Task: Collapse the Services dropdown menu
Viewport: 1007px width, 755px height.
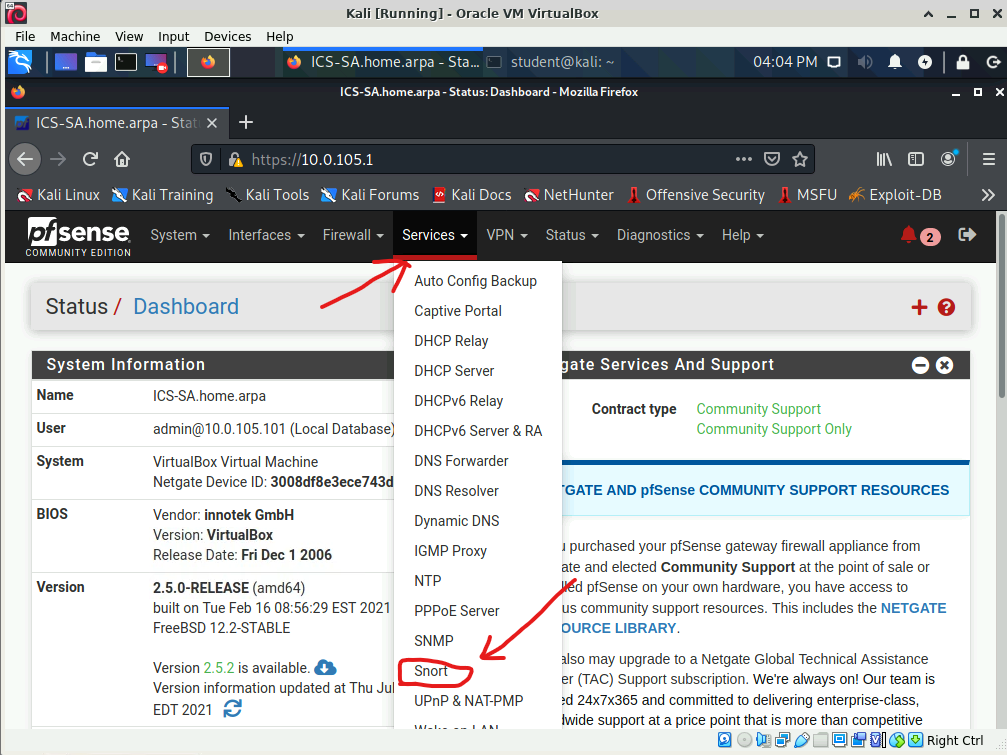Action: [x=435, y=235]
